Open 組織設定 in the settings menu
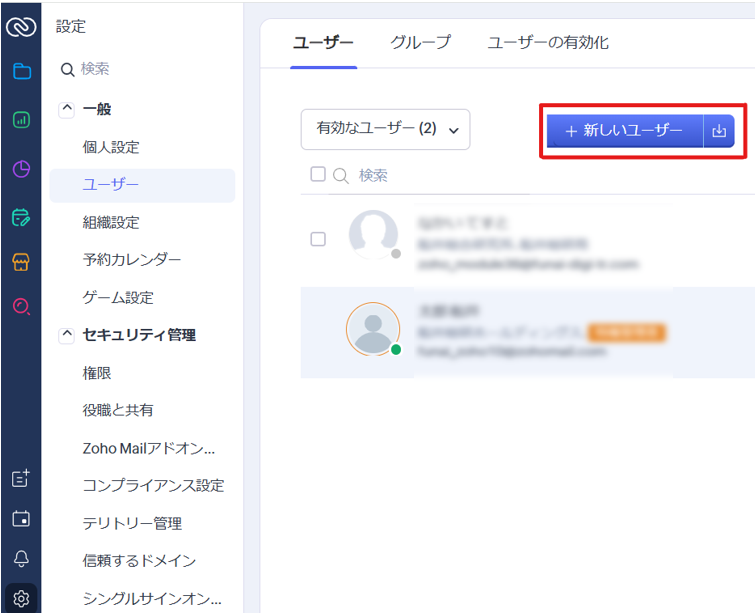The width and height of the screenshot is (755, 613). [x=111, y=222]
